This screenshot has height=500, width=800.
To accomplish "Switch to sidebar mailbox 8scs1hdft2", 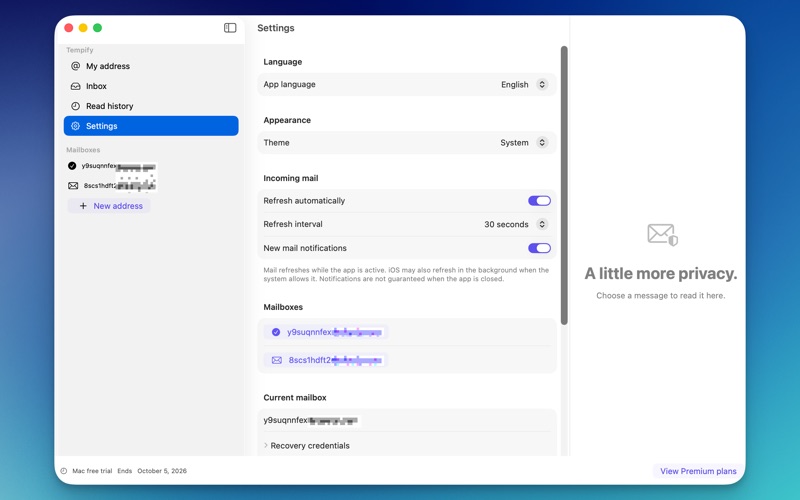I will pos(112,186).
